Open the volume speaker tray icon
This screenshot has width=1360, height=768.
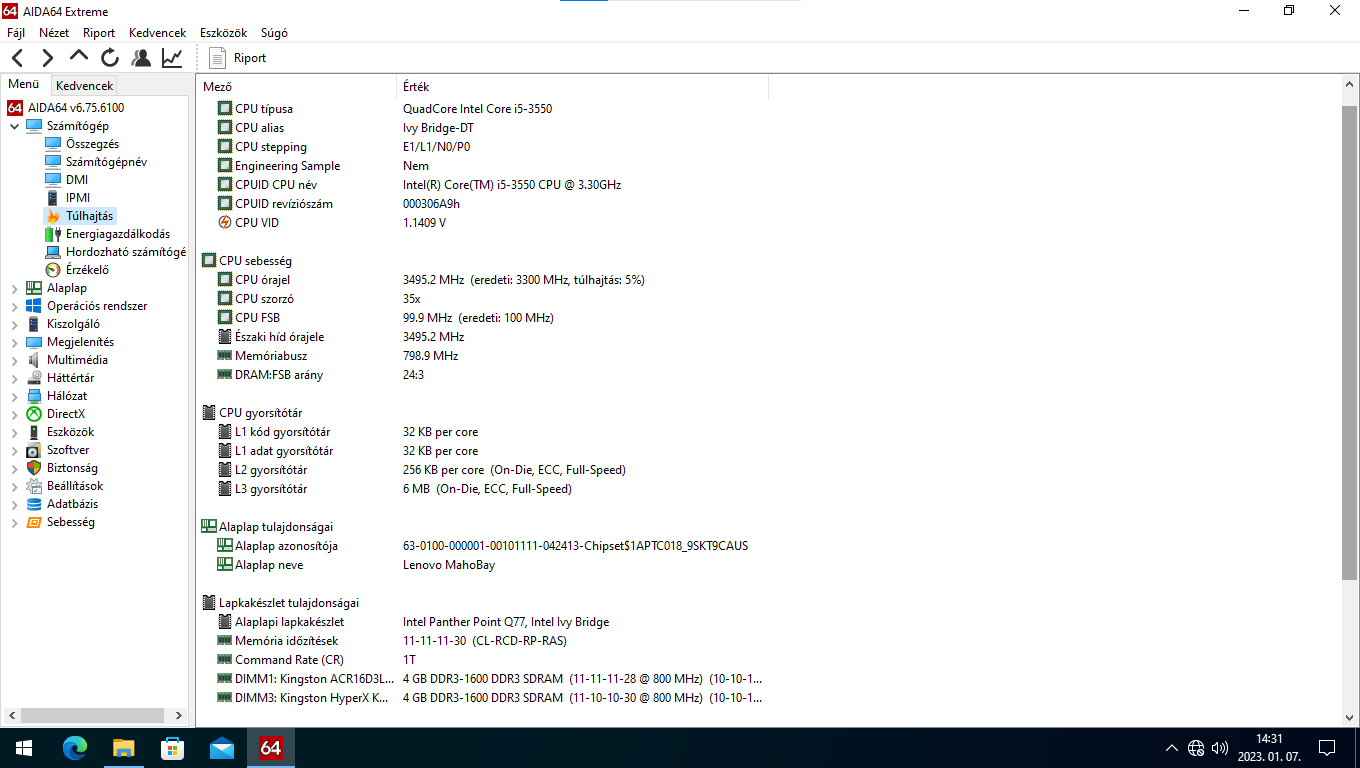(1219, 748)
